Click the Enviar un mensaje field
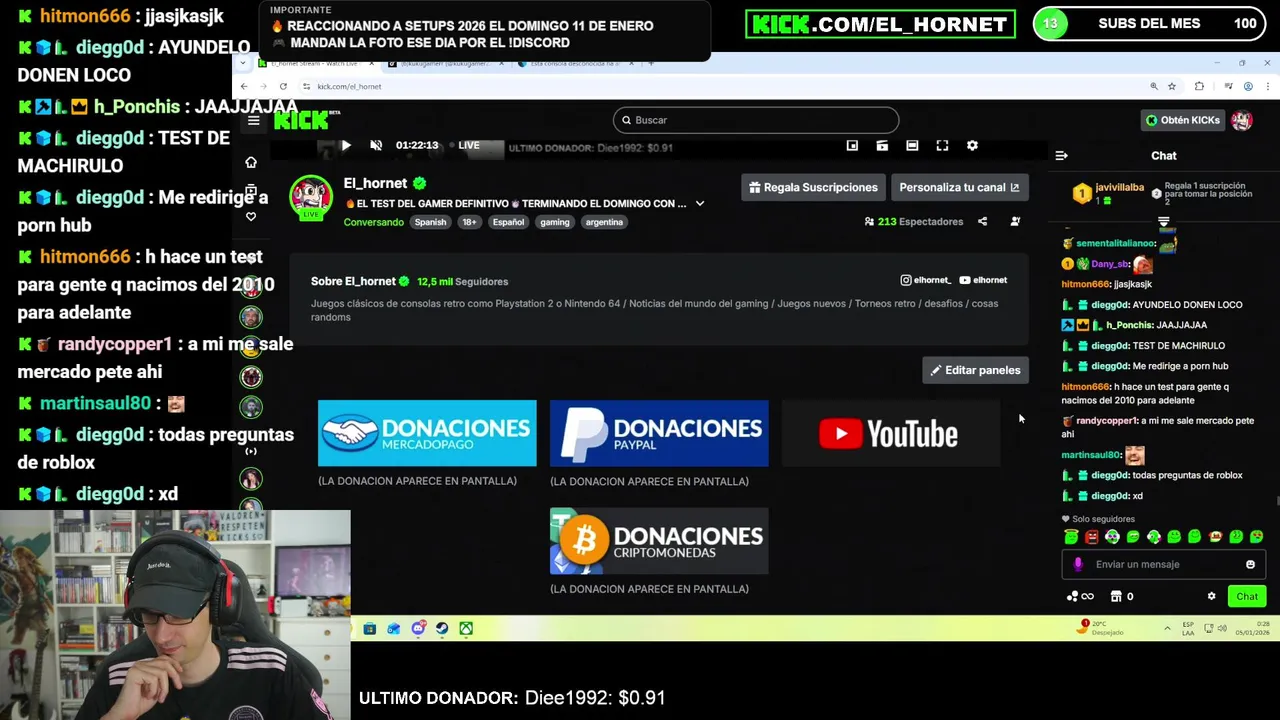Image resolution: width=1280 pixels, height=720 pixels. [x=1163, y=564]
